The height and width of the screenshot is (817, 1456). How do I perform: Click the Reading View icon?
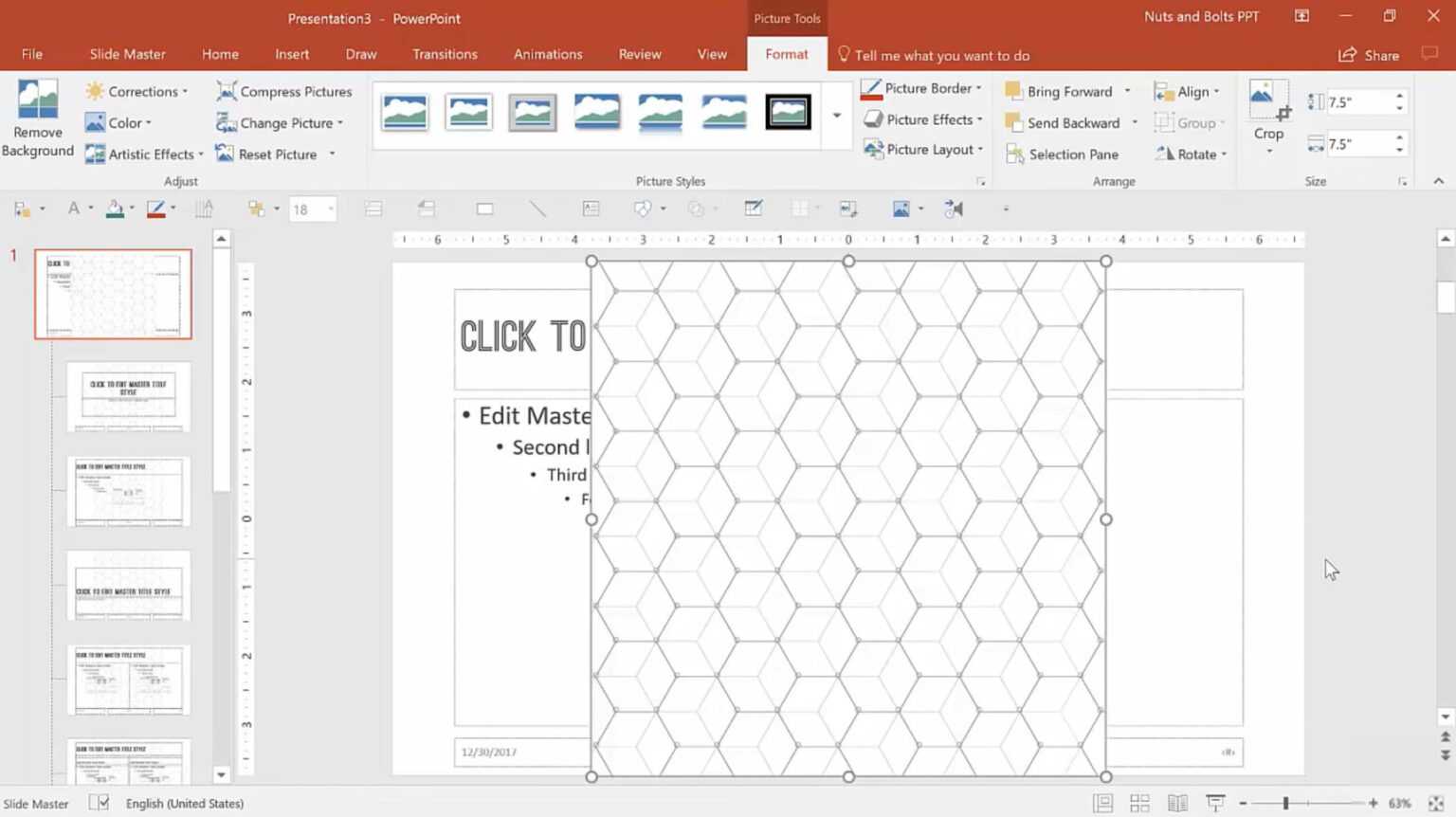point(1177,803)
